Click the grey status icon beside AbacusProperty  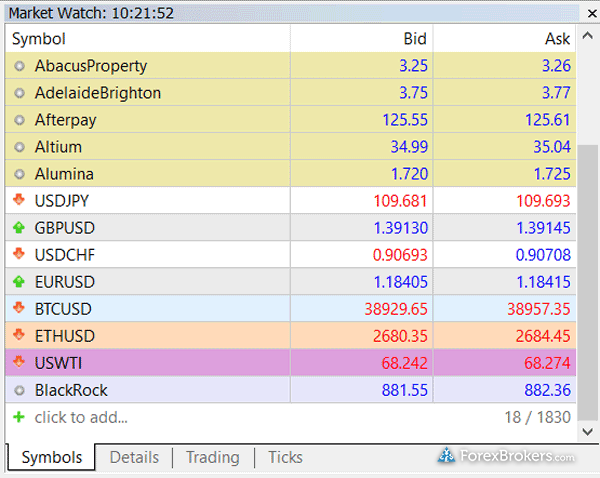19,66
